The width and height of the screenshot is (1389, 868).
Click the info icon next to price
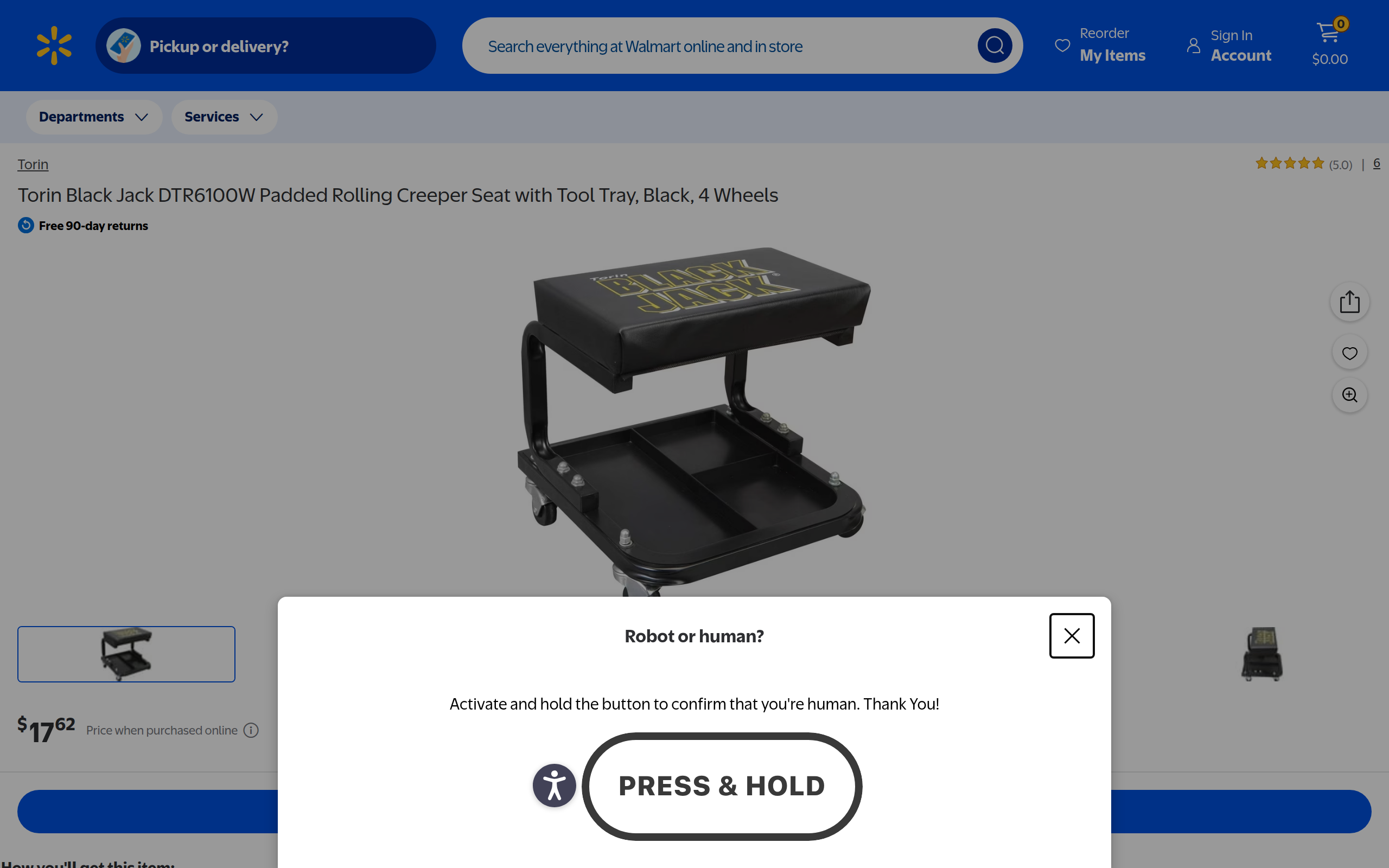click(x=251, y=730)
